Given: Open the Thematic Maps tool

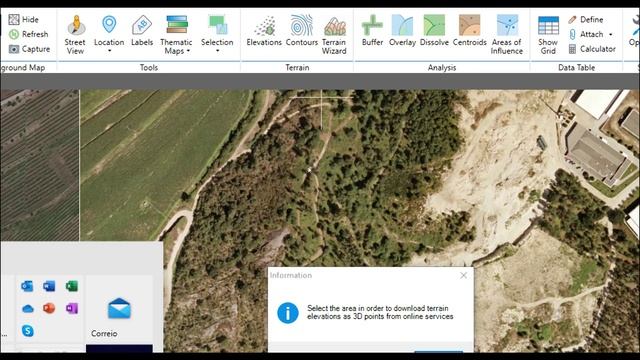Looking at the screenshot, I should point(176,34).
